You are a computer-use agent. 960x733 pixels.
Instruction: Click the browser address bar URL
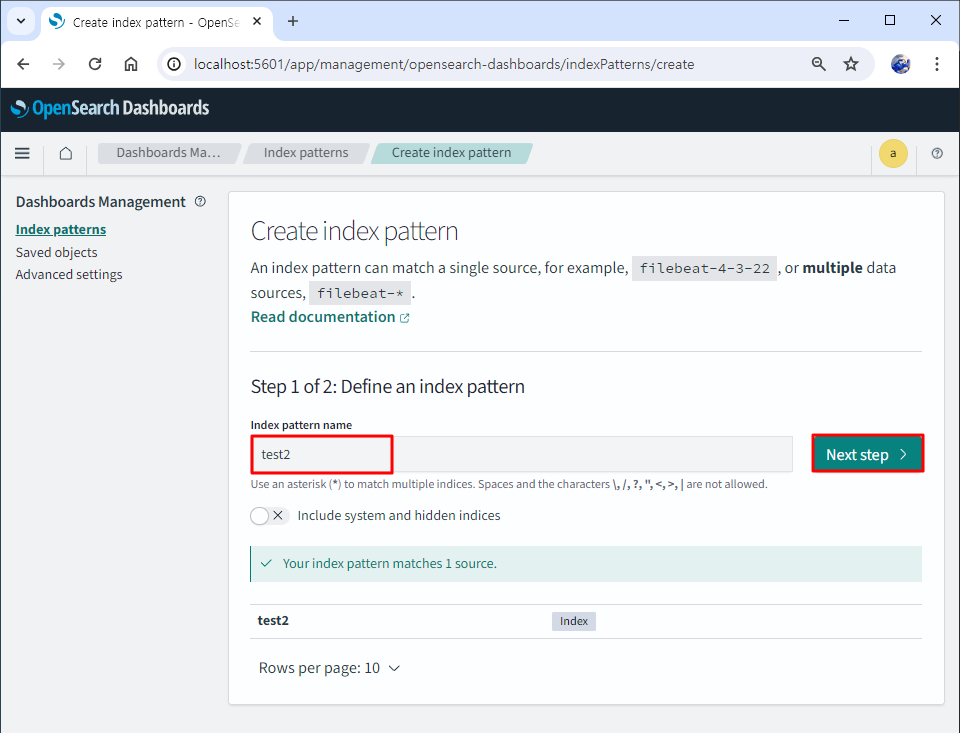pyautogui.click(x=444, y=64)
